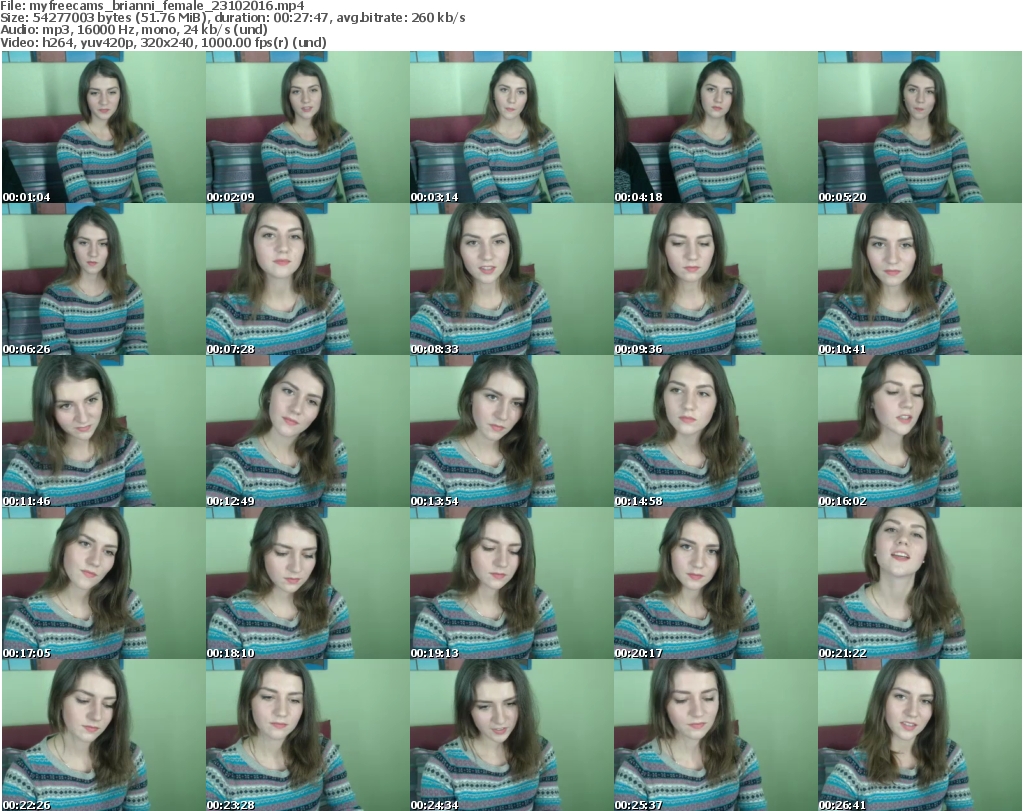Select the thumbnail timestamped 00:06:26
1024x811 pixels.
[103, 279]
